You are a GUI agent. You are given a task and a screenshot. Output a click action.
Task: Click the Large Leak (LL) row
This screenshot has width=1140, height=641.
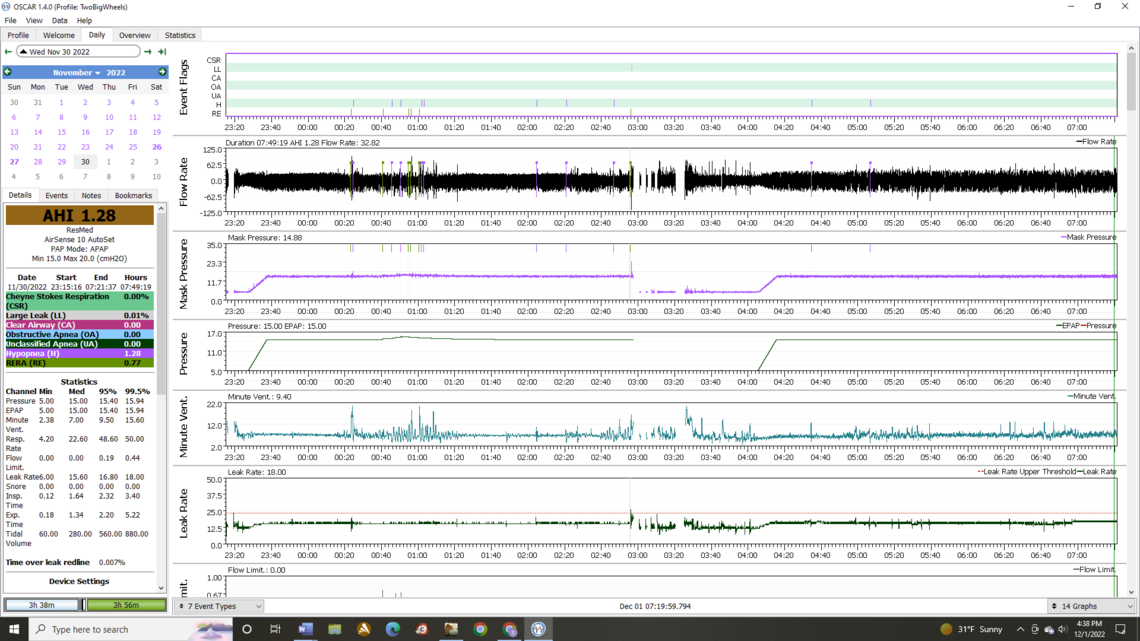(x=79, y=315)
